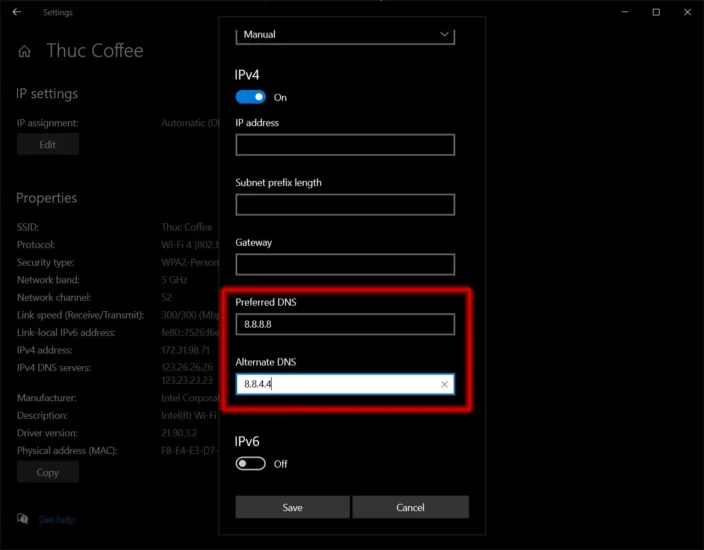Screen dimensions: 704x550
Task: Copy the network properties
Action: [x=48, y=472]
